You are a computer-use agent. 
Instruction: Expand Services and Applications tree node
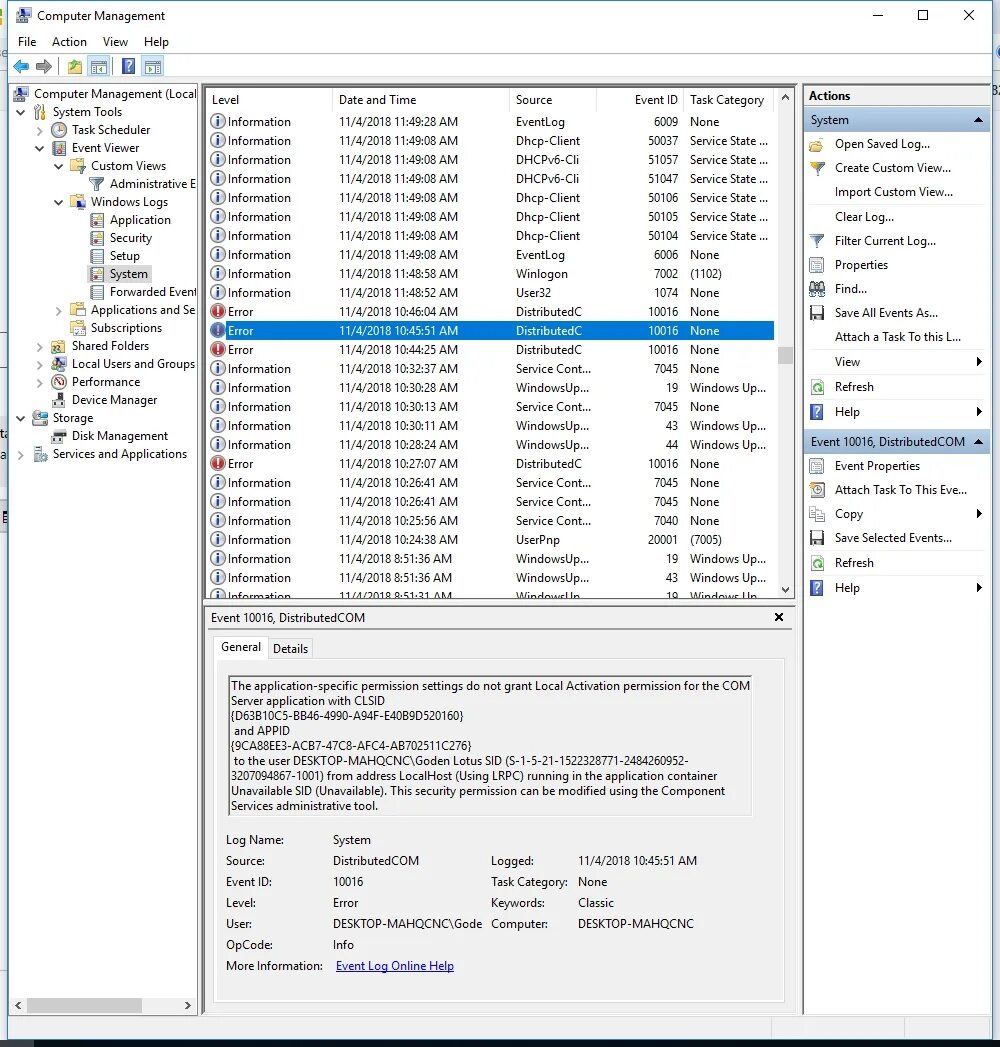pos(21,455)
